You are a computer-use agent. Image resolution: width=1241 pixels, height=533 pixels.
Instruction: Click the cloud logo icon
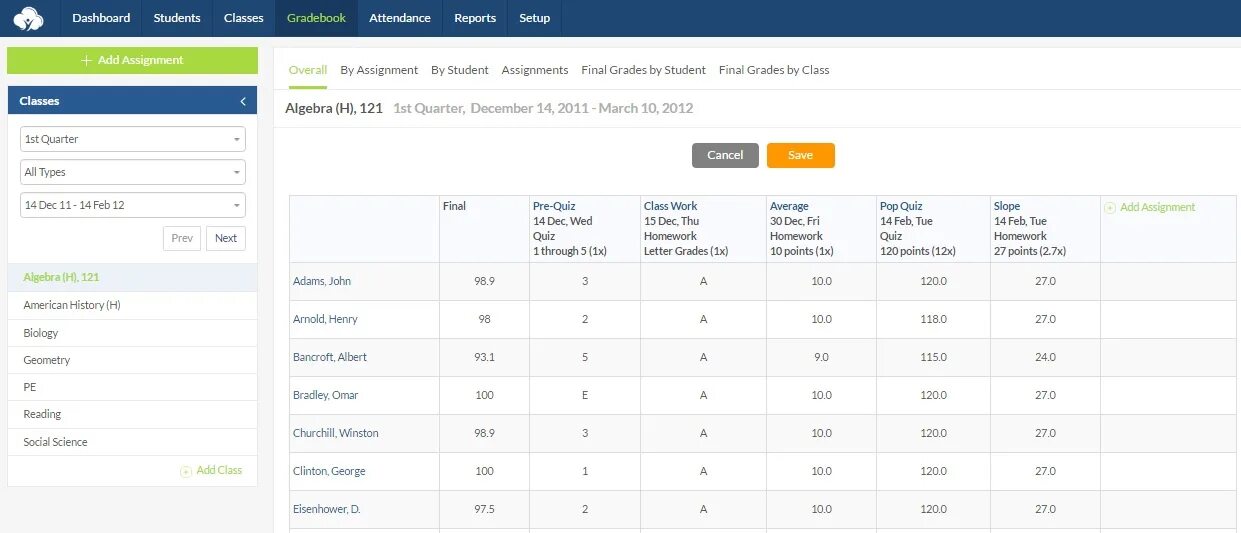click(28, 18)
